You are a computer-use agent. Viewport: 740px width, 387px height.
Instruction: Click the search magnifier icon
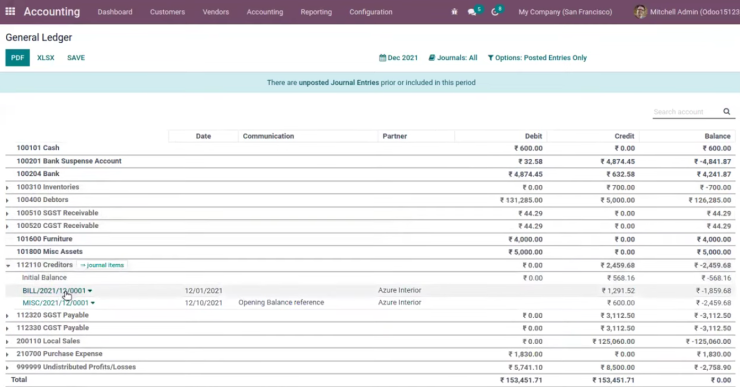(726, 111)
